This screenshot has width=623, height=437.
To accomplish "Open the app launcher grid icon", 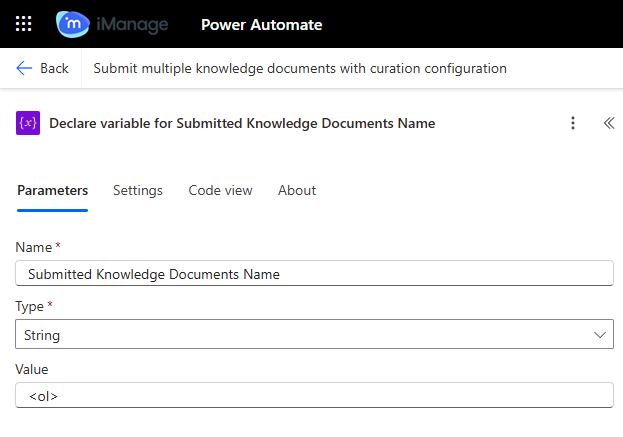I will click(23, 24).
